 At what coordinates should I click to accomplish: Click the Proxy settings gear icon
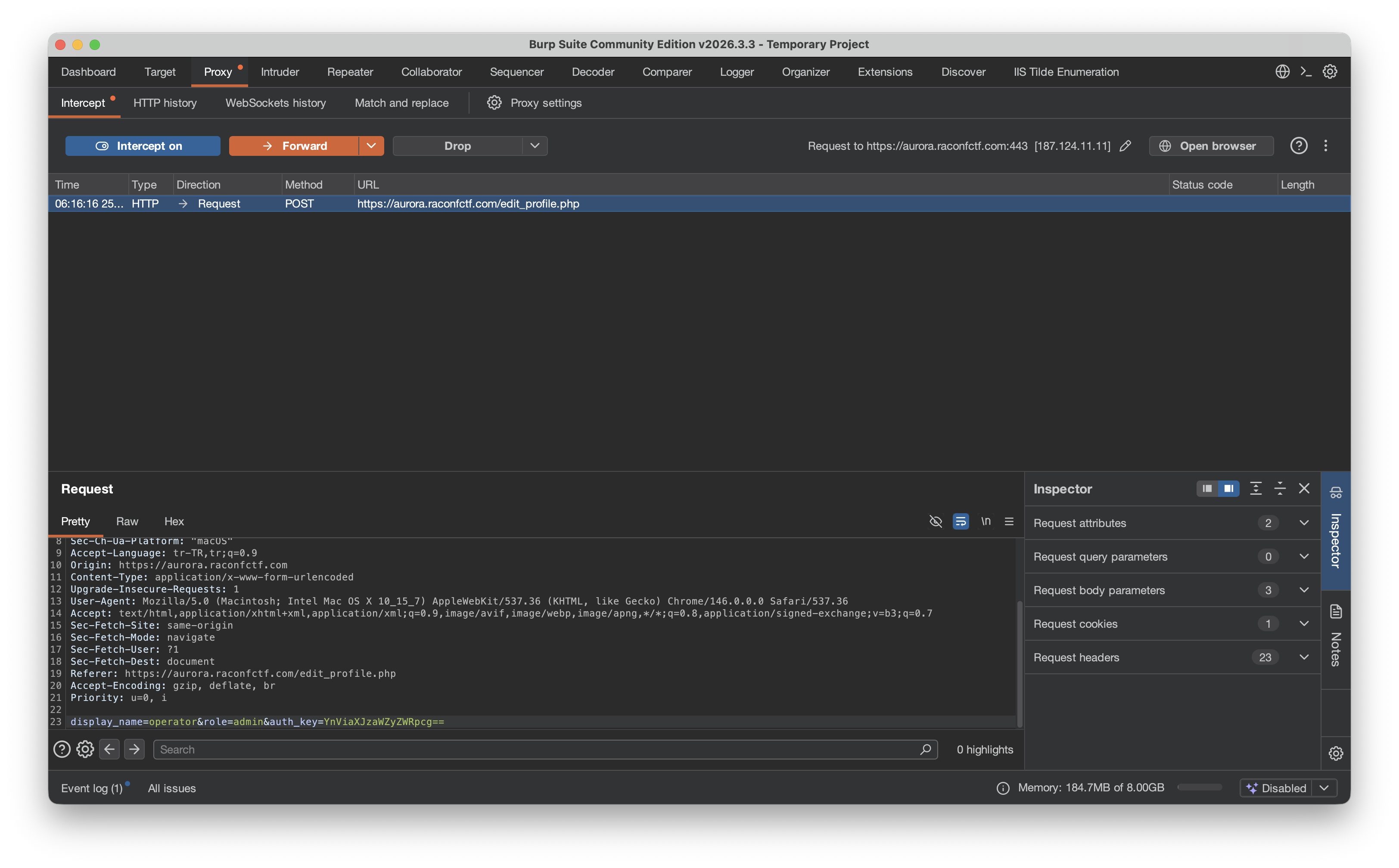pos(494,103)
